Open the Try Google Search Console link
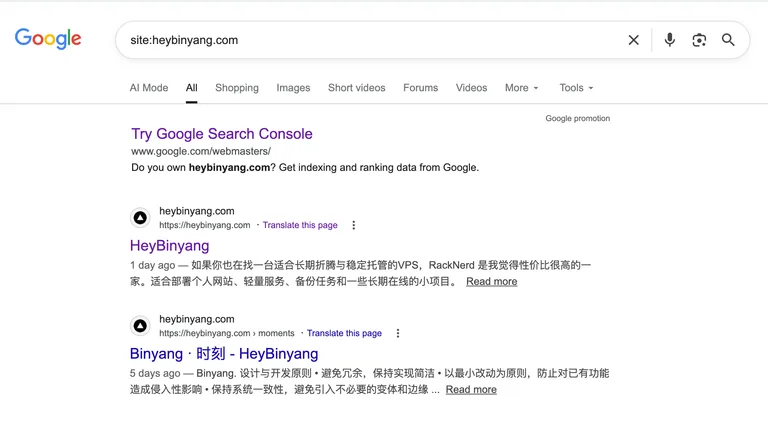Image resolution: width=768 pixels, height=437 pixels. [x=221, y=134]
